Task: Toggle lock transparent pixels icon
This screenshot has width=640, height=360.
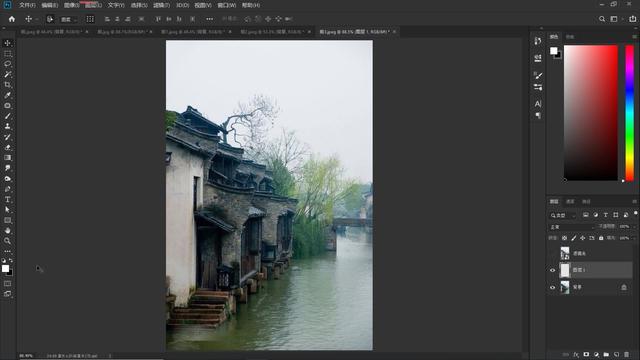Action: point(564,238)
